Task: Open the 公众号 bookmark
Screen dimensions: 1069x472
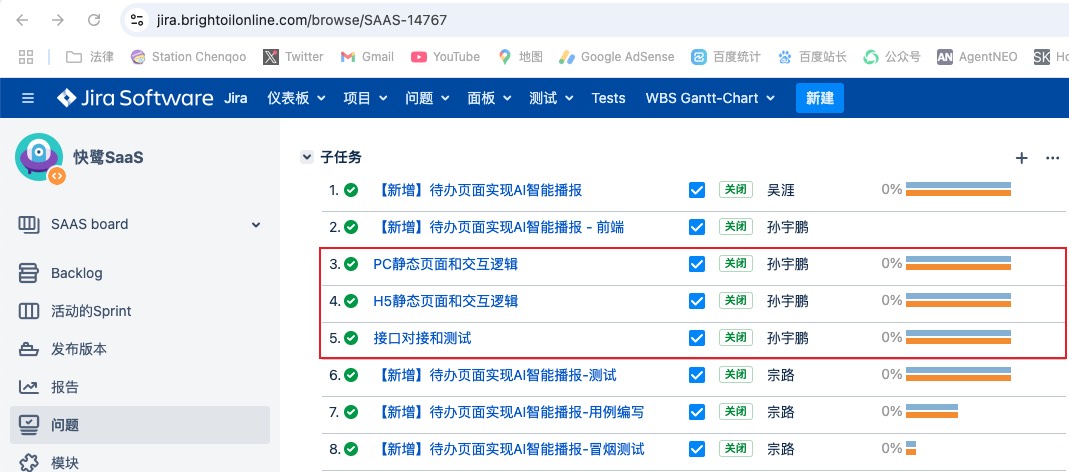Action: [x=892, y=57]
